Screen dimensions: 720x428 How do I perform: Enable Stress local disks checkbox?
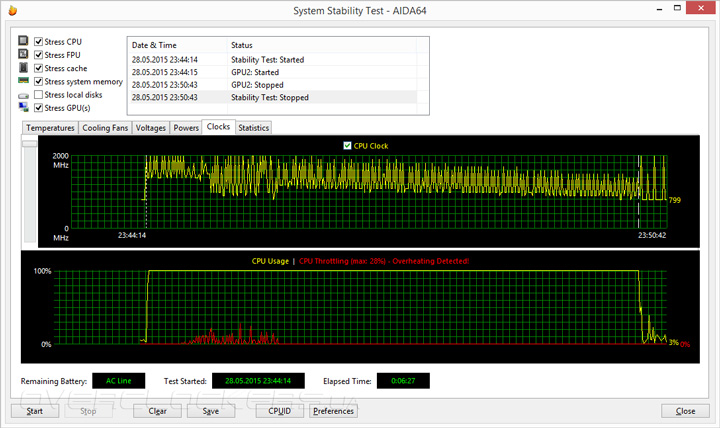tap(39, 95)
